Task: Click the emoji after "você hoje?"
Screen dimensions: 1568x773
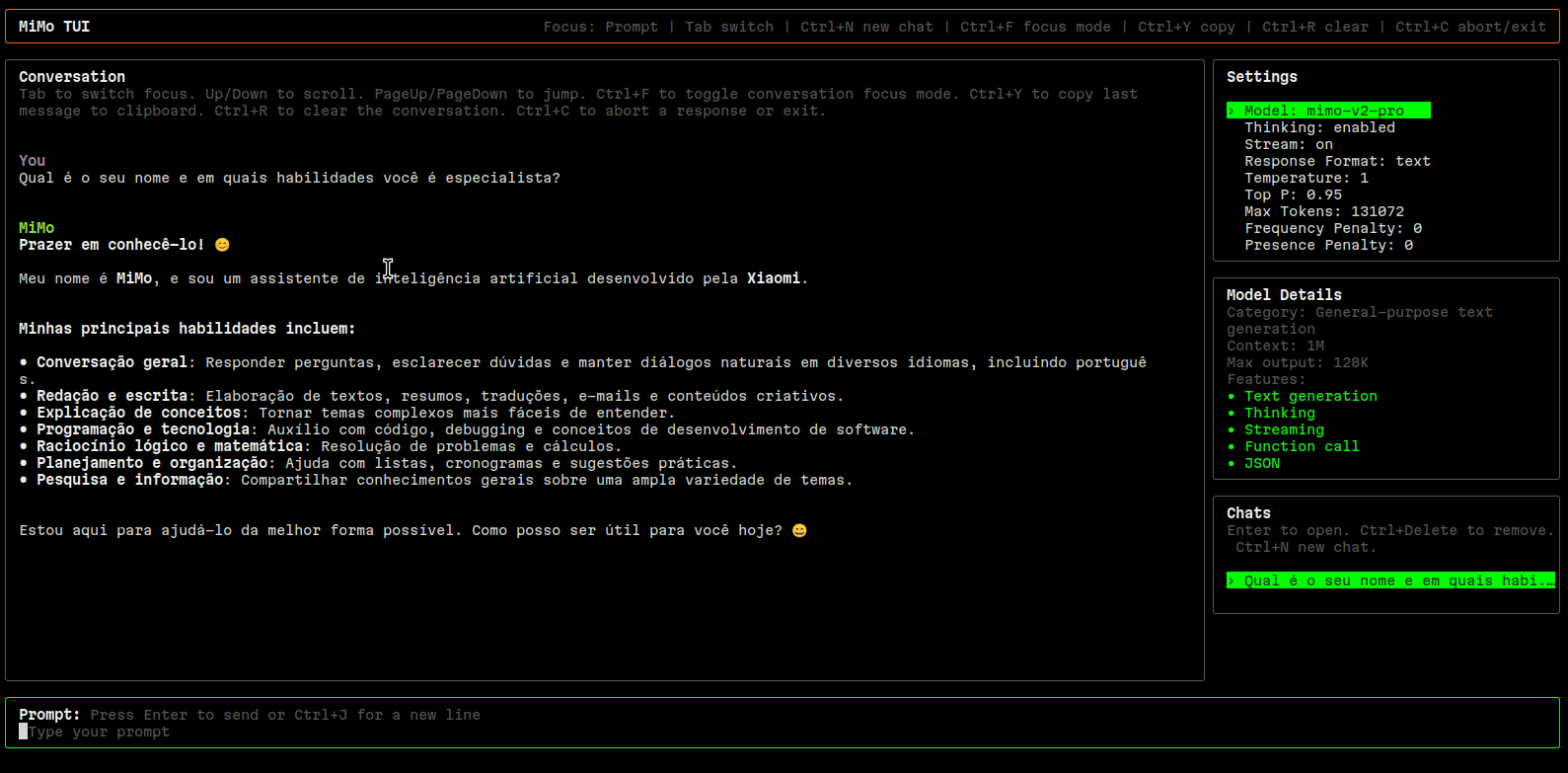Action: click(x=799, y=530)
